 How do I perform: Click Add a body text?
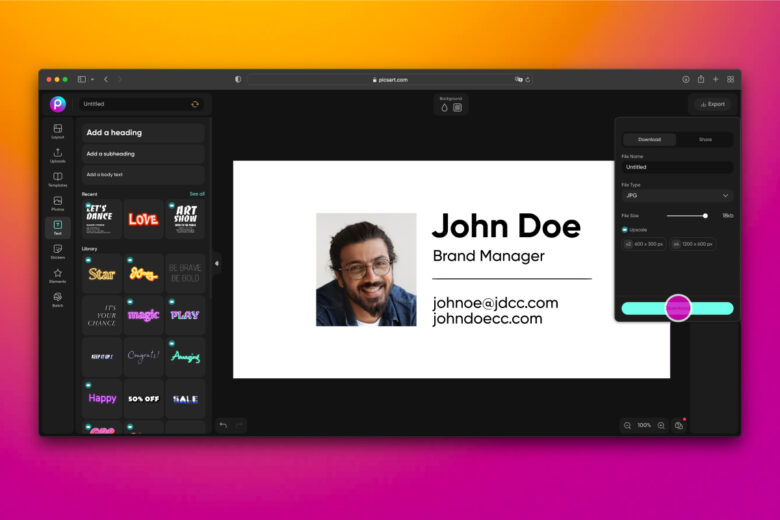point(143,175)
